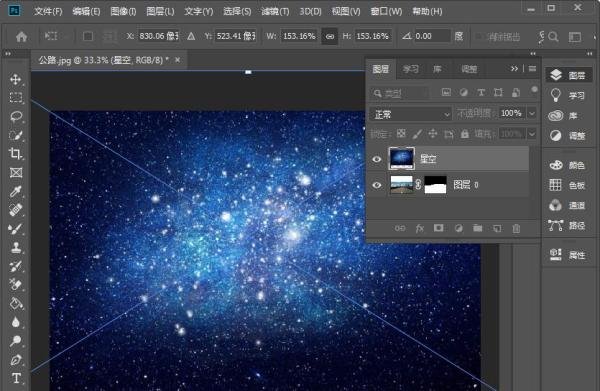
Task: Select the Rectangular Marquee tool
Action: click(x=16, y=98)
